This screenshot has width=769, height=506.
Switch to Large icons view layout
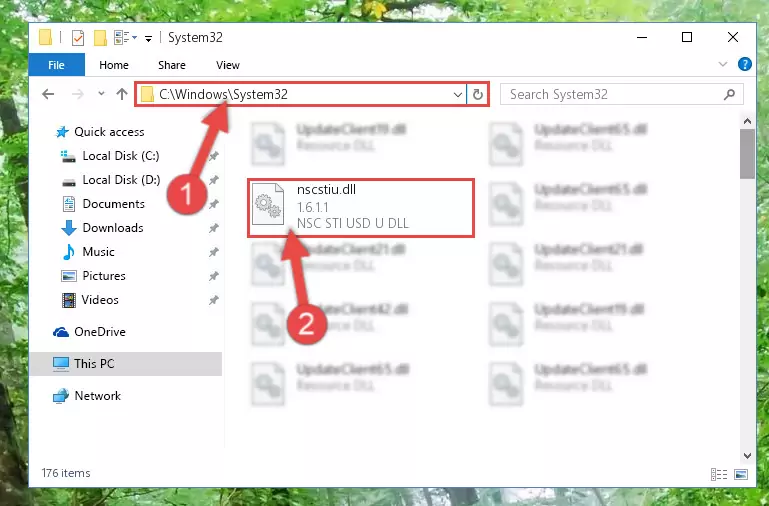pos(741,474)
